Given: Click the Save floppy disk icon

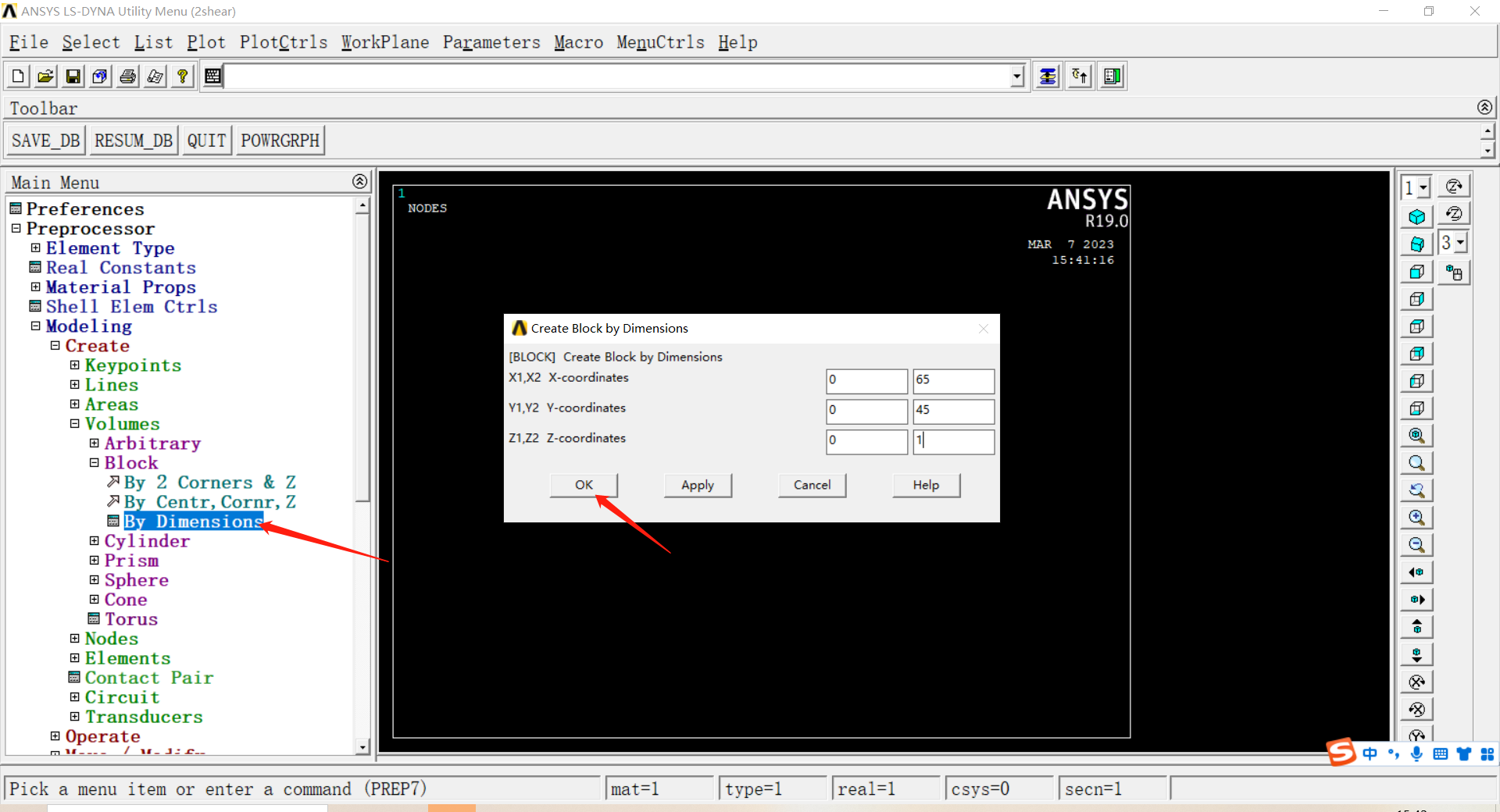Looking at the screenshot, I should [73, 77].
